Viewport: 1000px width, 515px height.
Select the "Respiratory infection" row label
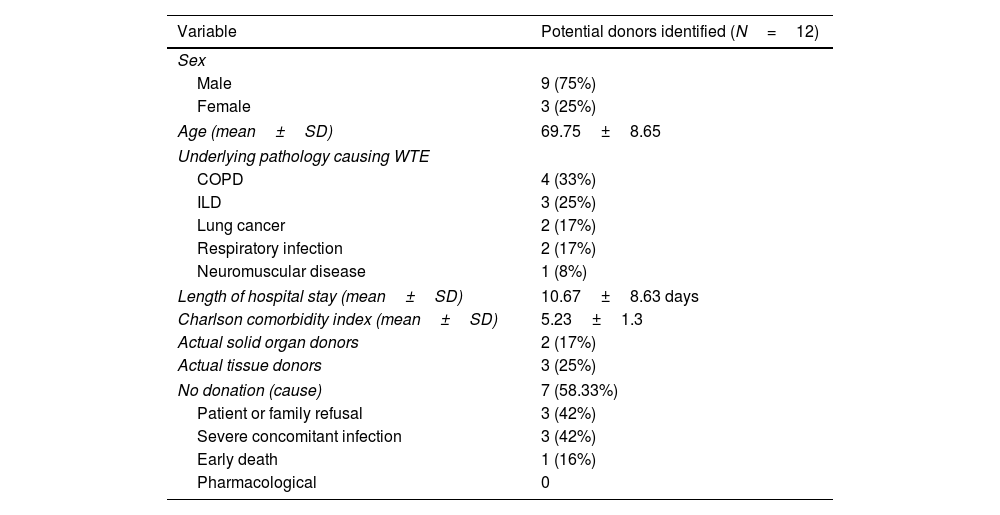click(269, 248)
